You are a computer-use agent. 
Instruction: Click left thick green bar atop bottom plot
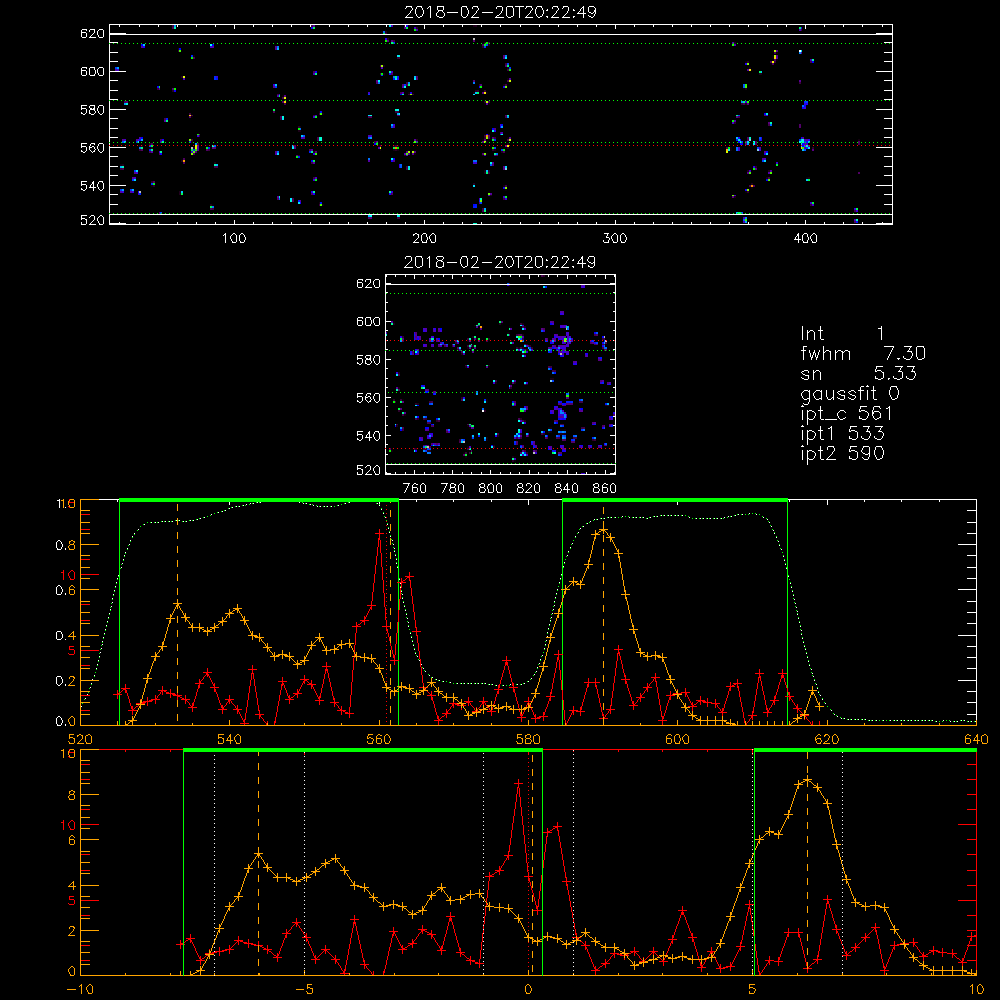pos(363,750)
